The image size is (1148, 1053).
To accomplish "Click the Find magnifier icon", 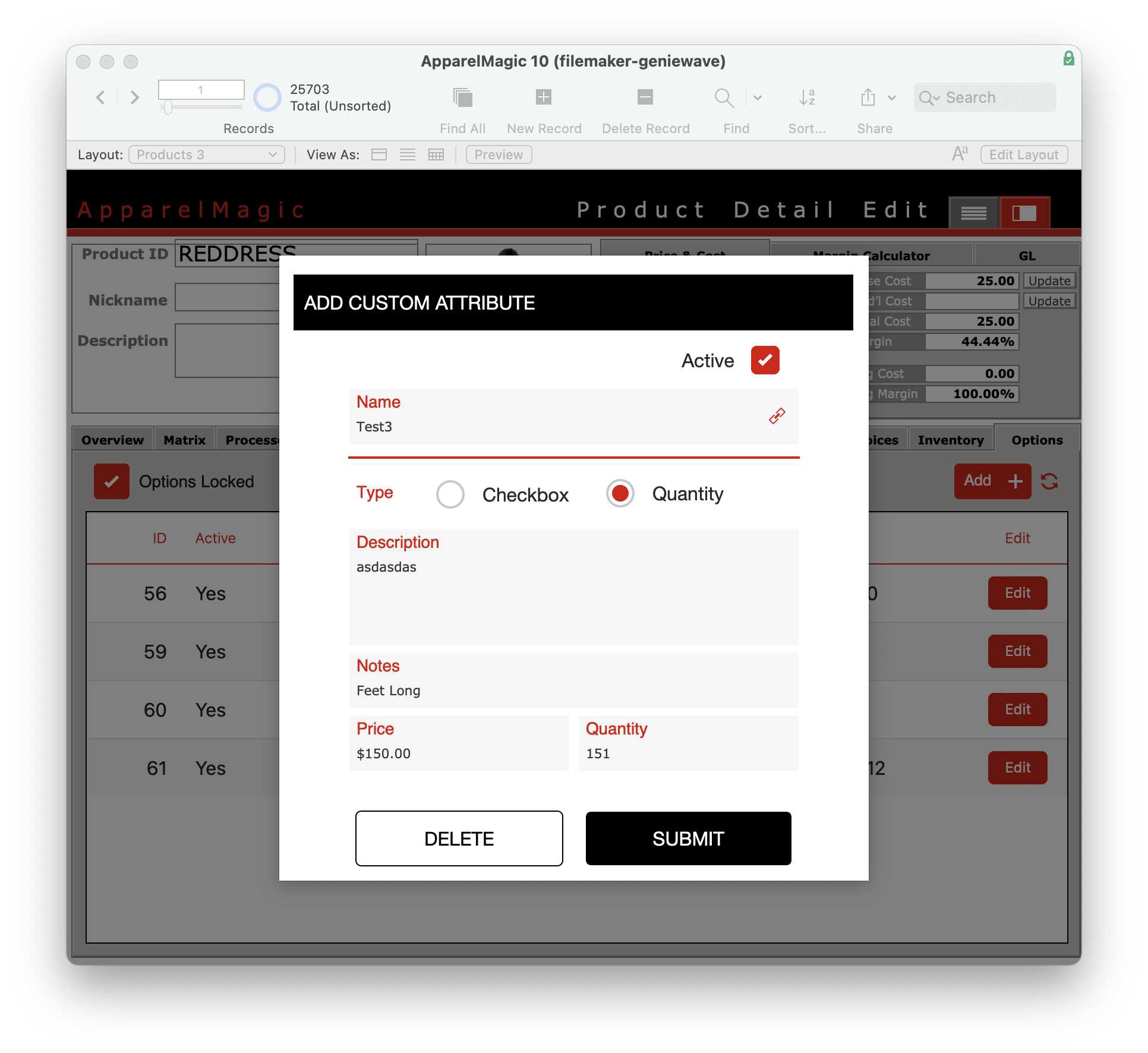I will pyautogui.click(x=723, y=97).
